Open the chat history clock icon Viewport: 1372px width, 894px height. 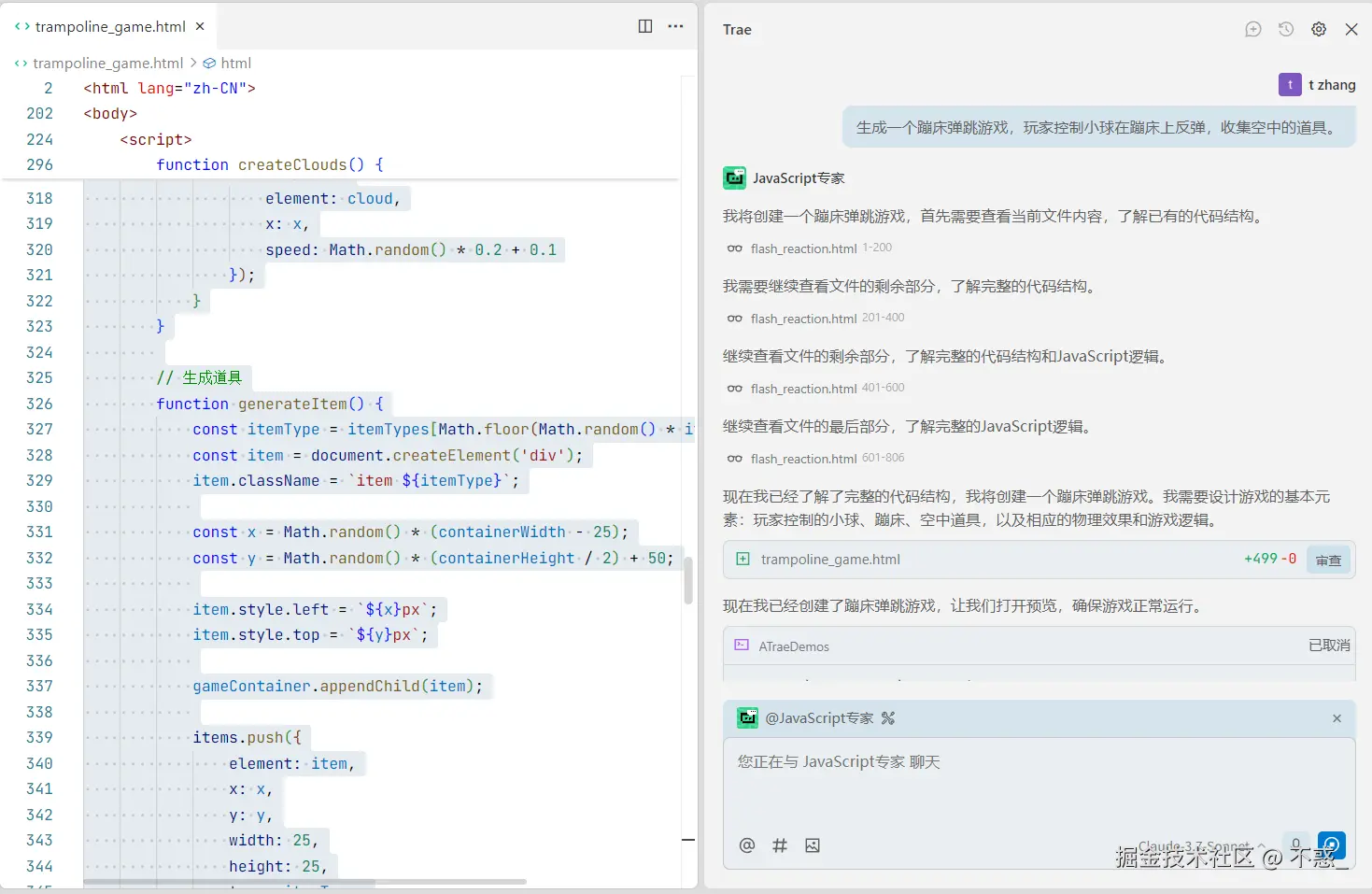(x=1286, y=29)
